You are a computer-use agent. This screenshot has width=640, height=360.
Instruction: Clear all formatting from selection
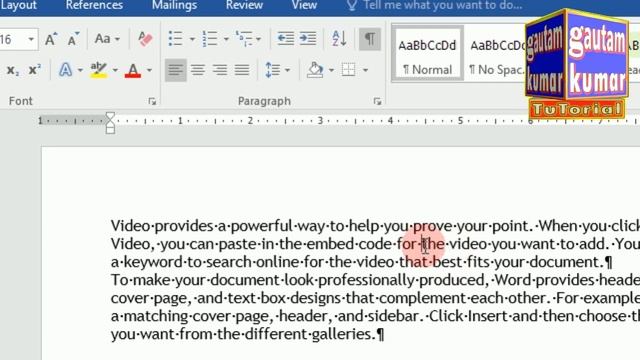145,39
